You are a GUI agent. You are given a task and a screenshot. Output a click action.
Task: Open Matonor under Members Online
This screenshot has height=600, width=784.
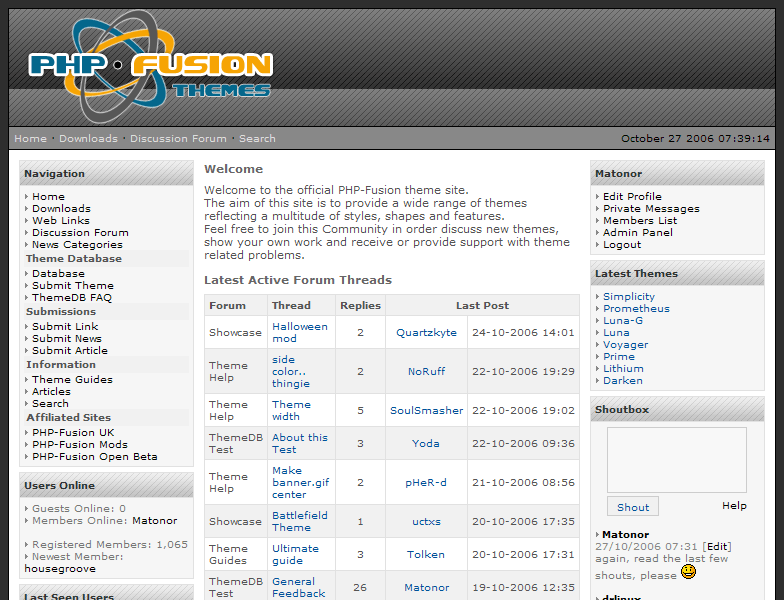click(x=154, y=520)
